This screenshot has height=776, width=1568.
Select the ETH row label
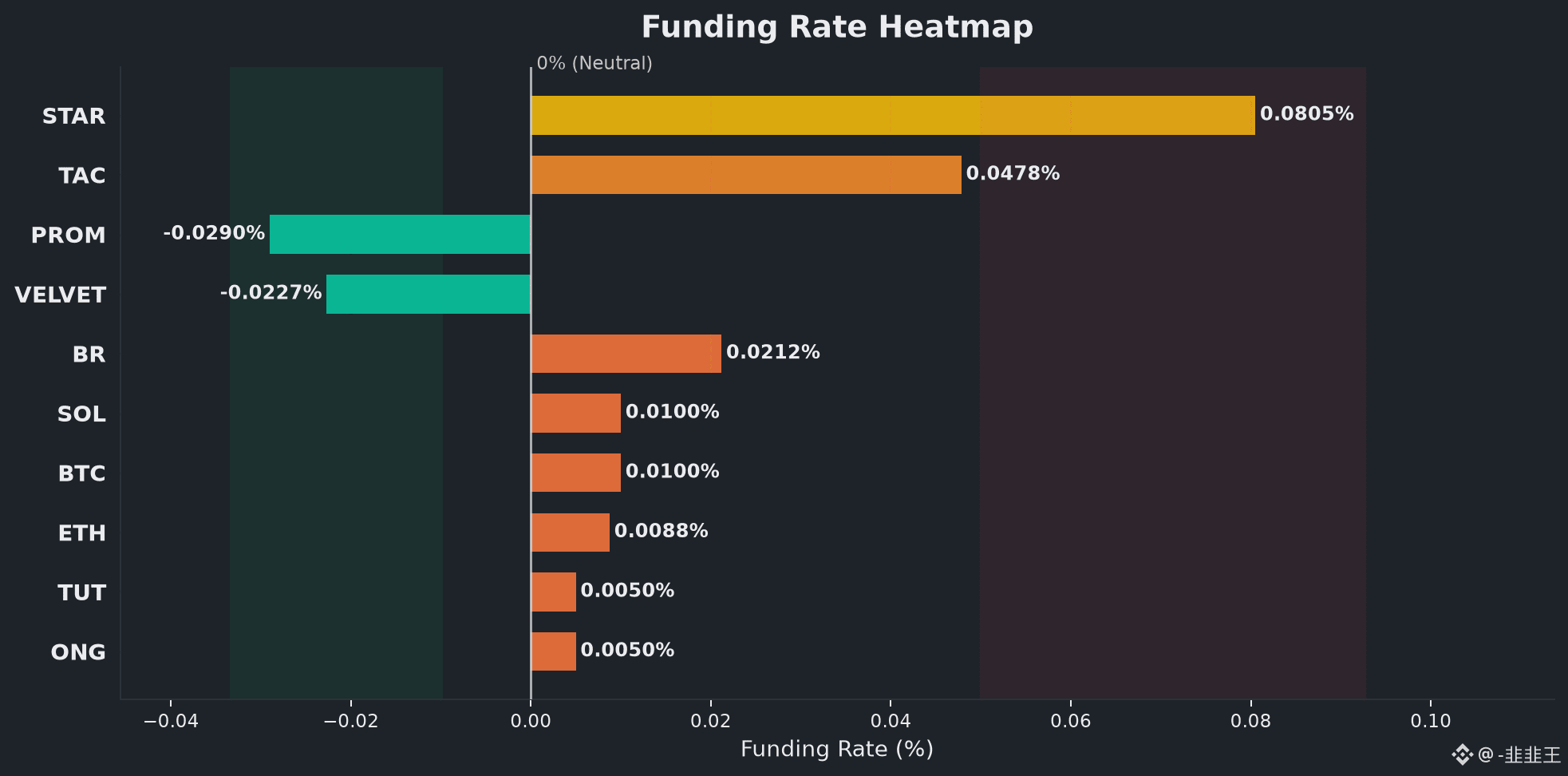tap(81, 533)
